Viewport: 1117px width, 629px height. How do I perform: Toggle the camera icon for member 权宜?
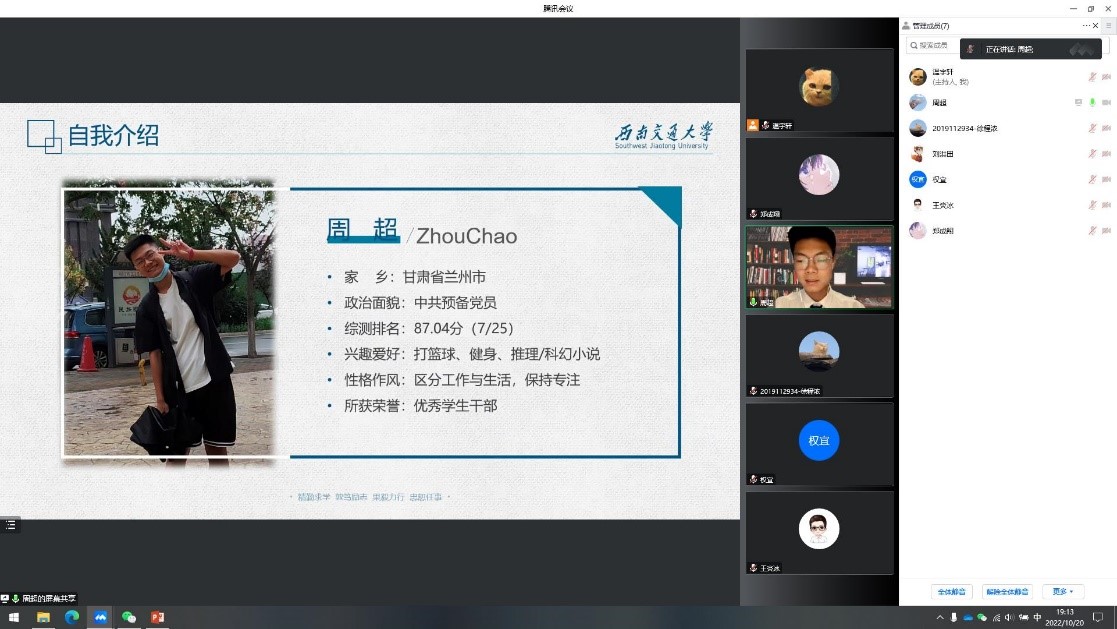click(x=1106, y=180)
